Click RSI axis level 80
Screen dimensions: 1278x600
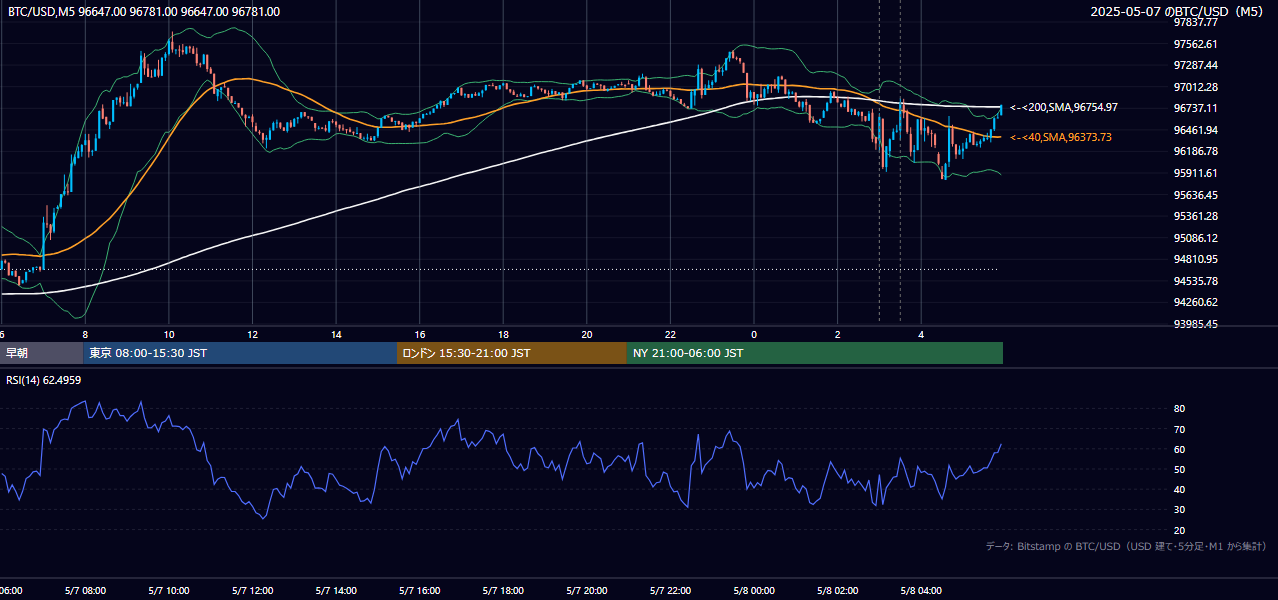tap(1179, 409)
